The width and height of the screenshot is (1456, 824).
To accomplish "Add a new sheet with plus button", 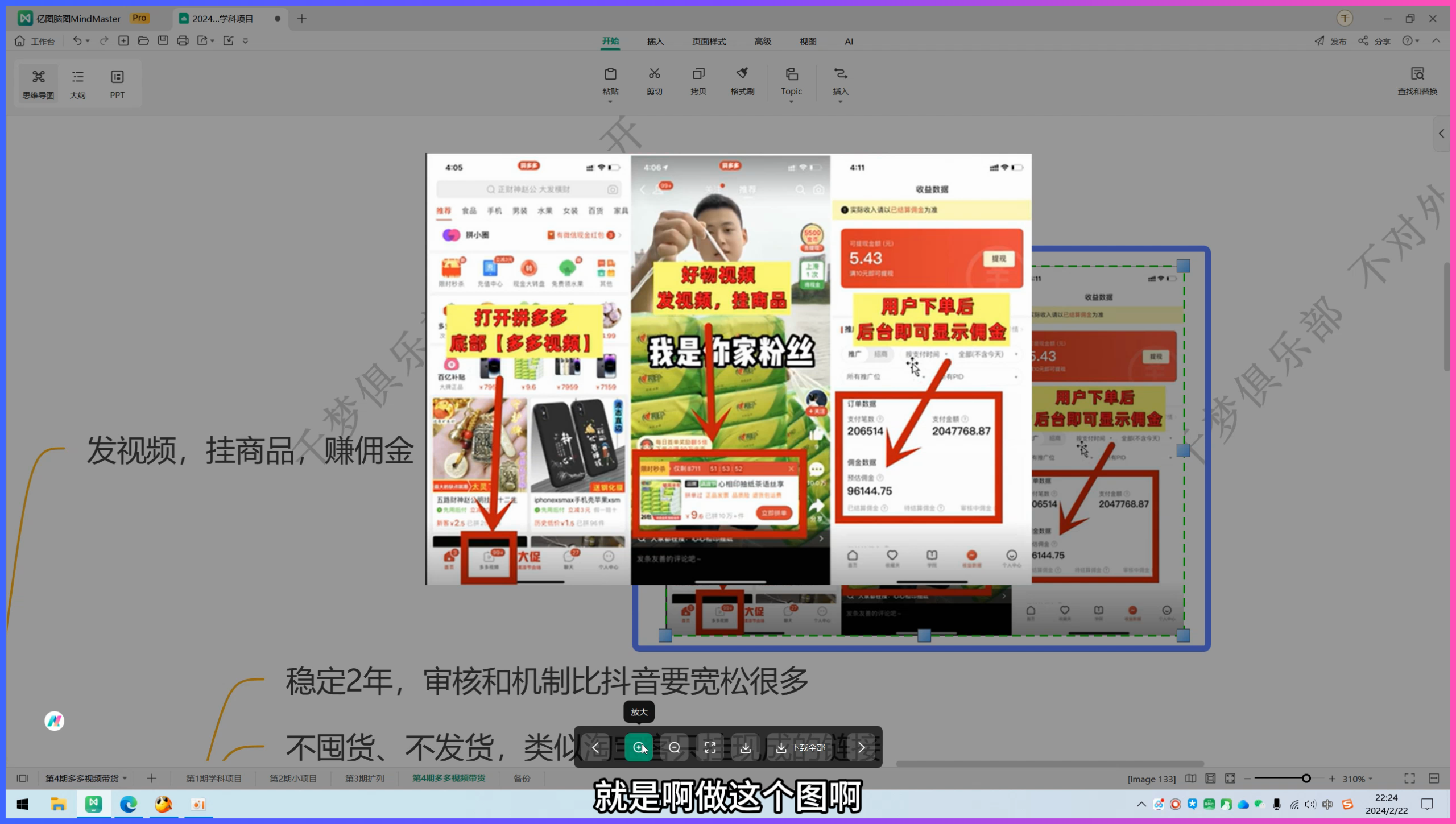I will coord(152,779).
